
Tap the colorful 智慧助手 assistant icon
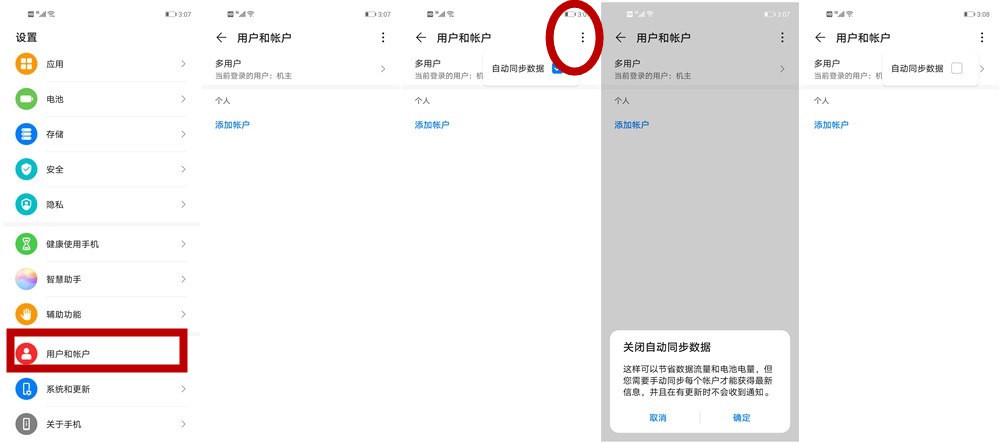(x=26, y=279)
